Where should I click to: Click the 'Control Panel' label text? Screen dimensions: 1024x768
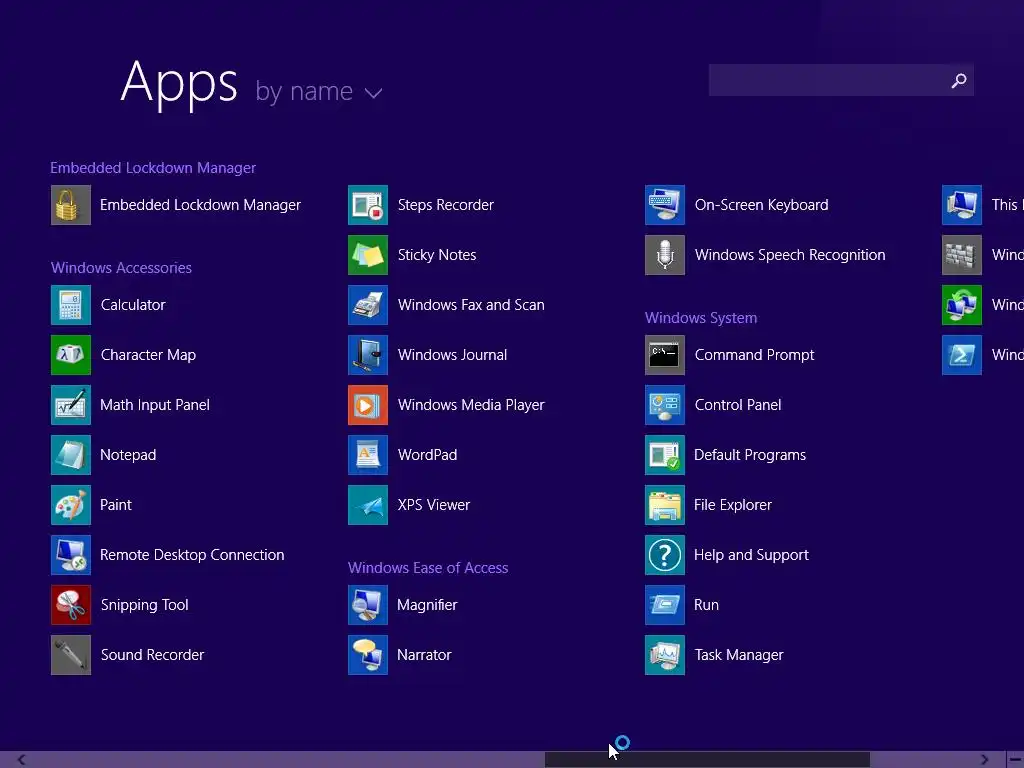738,405
